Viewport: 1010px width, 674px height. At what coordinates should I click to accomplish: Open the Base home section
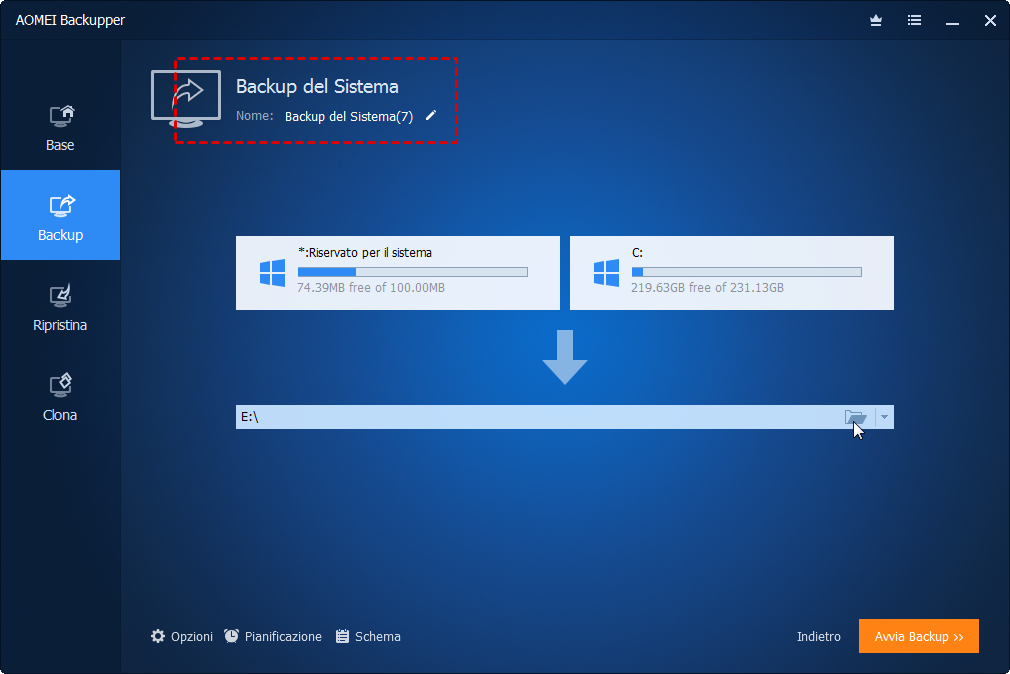pos(60,128)
